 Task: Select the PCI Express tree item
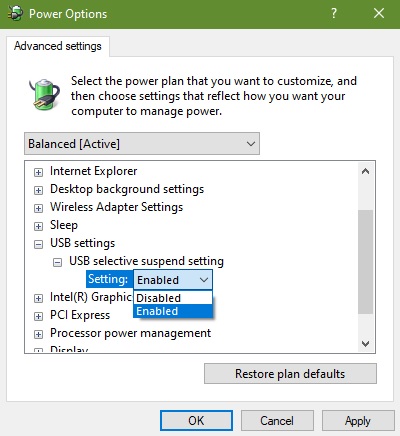(x=80, y=315)
